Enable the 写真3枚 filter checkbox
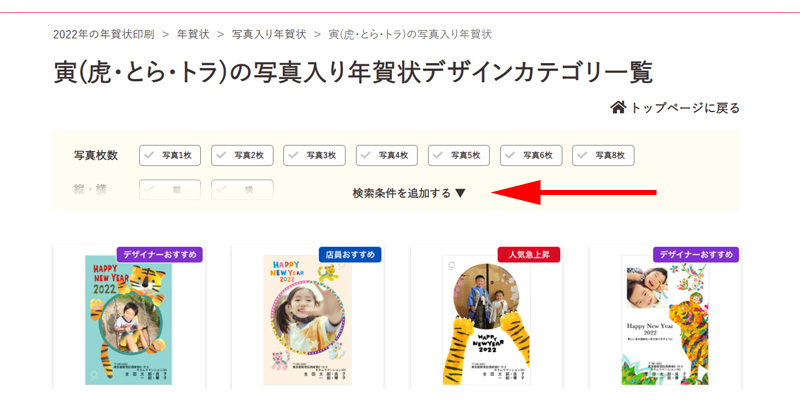The image size is (800, 400). [314, 156]
